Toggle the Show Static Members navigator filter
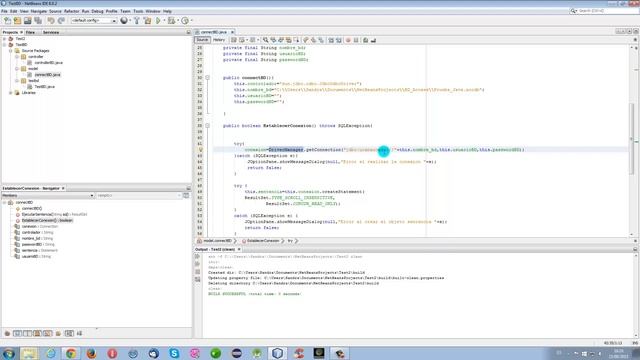The width and height of the screenshot is (640, 360). [27, 333]
